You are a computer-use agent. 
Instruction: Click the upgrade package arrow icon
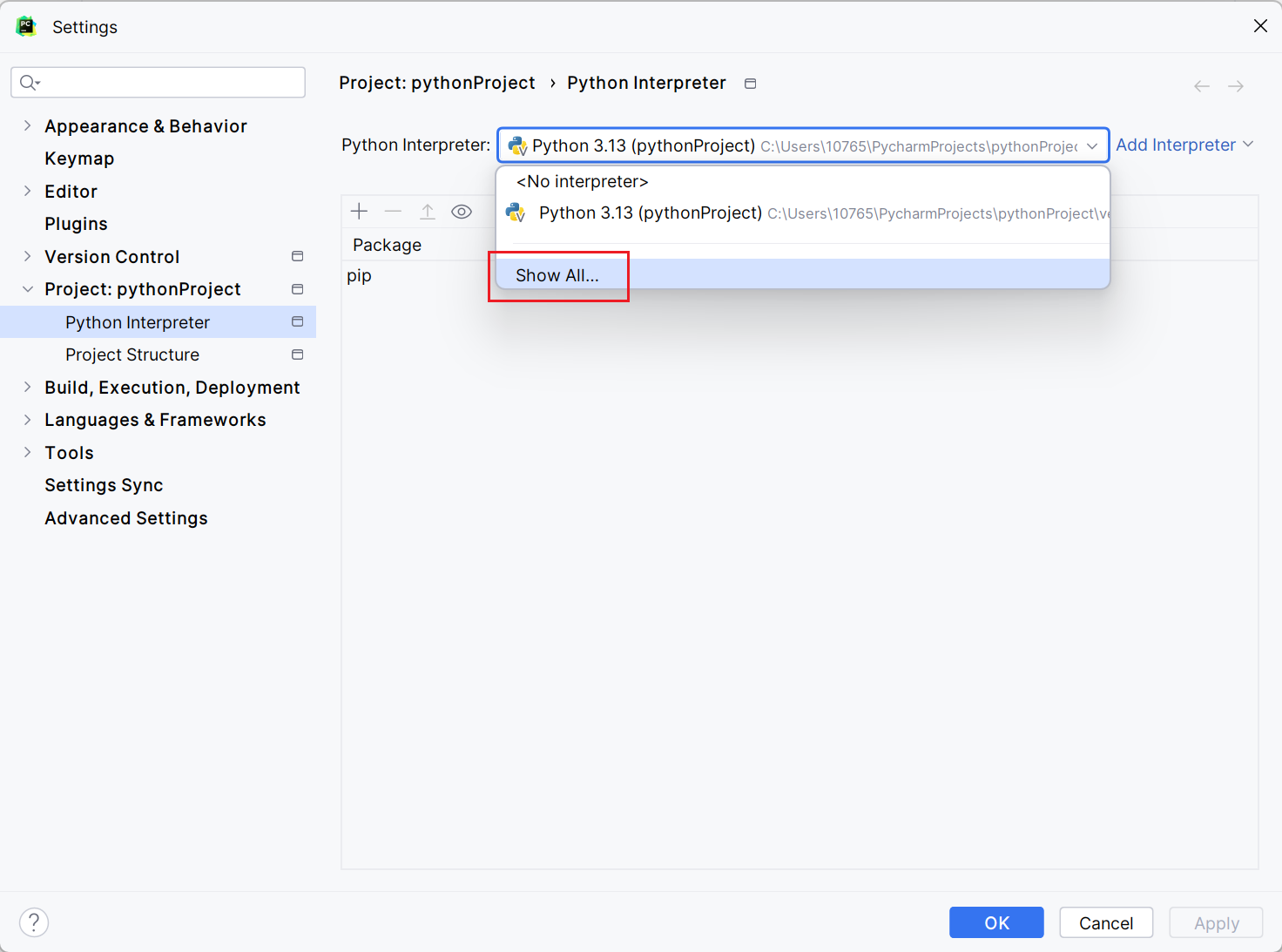428,211
